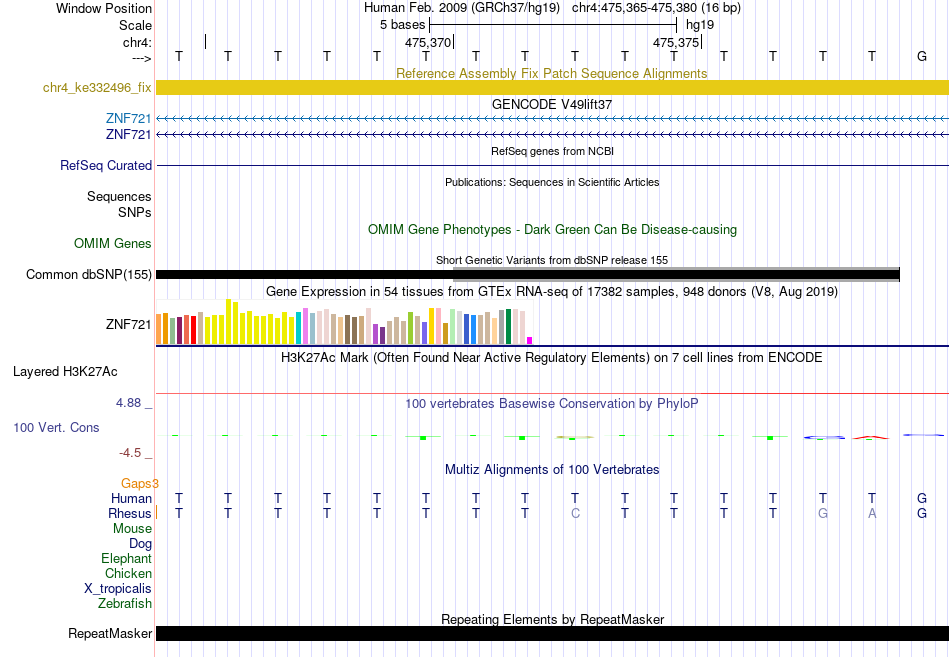Click the RepeatMasker black repeat bar
The width and height of the screenshot is (950, 657).
pyautogui.click(x=553, y=633)
